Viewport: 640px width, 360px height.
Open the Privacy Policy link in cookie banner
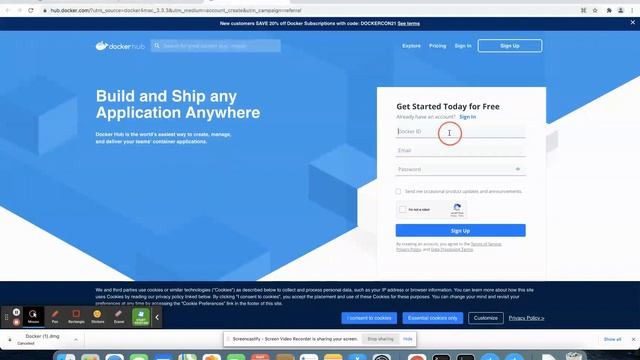526,318
